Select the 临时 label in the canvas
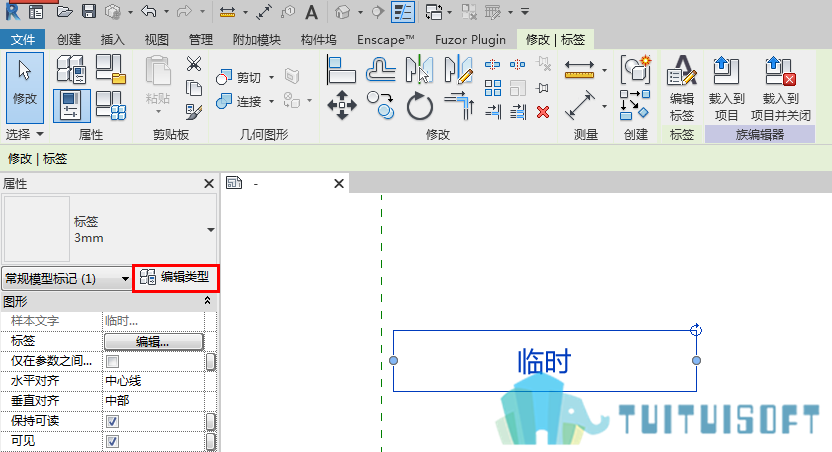This screenshot has width=832, height=452. [x=544, y=362]
